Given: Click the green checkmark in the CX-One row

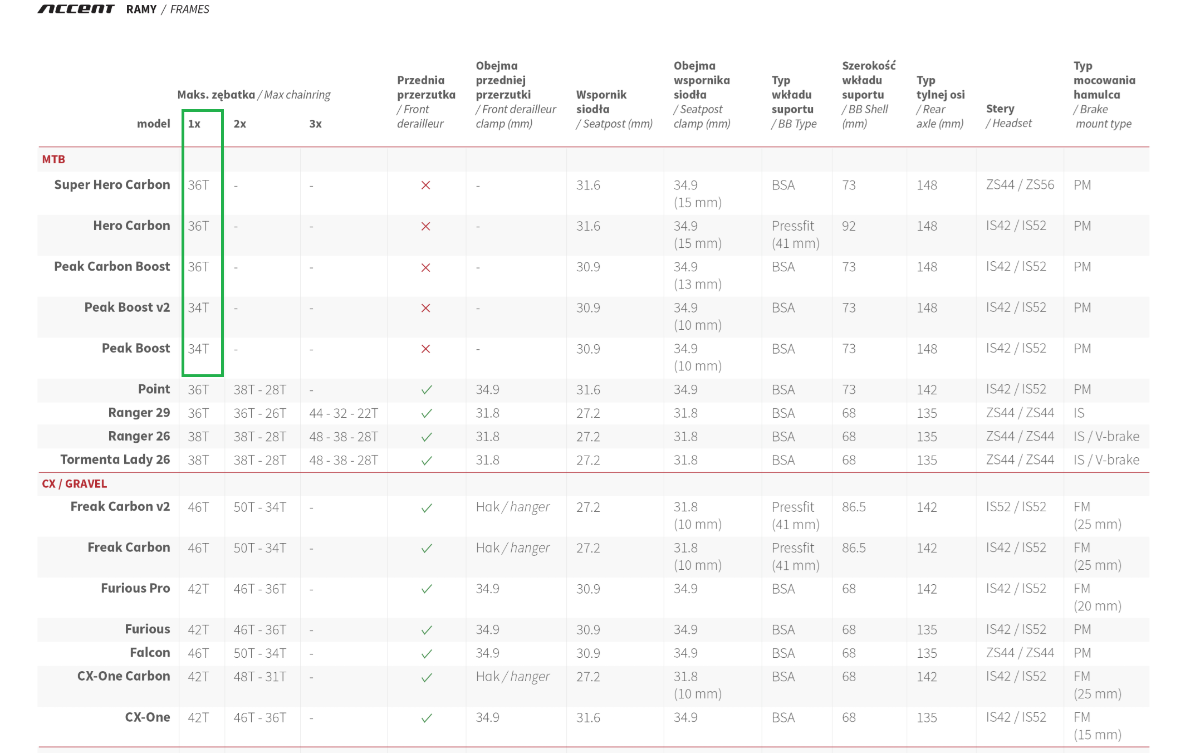Looking at the screenshot, I should click(426, 718).
